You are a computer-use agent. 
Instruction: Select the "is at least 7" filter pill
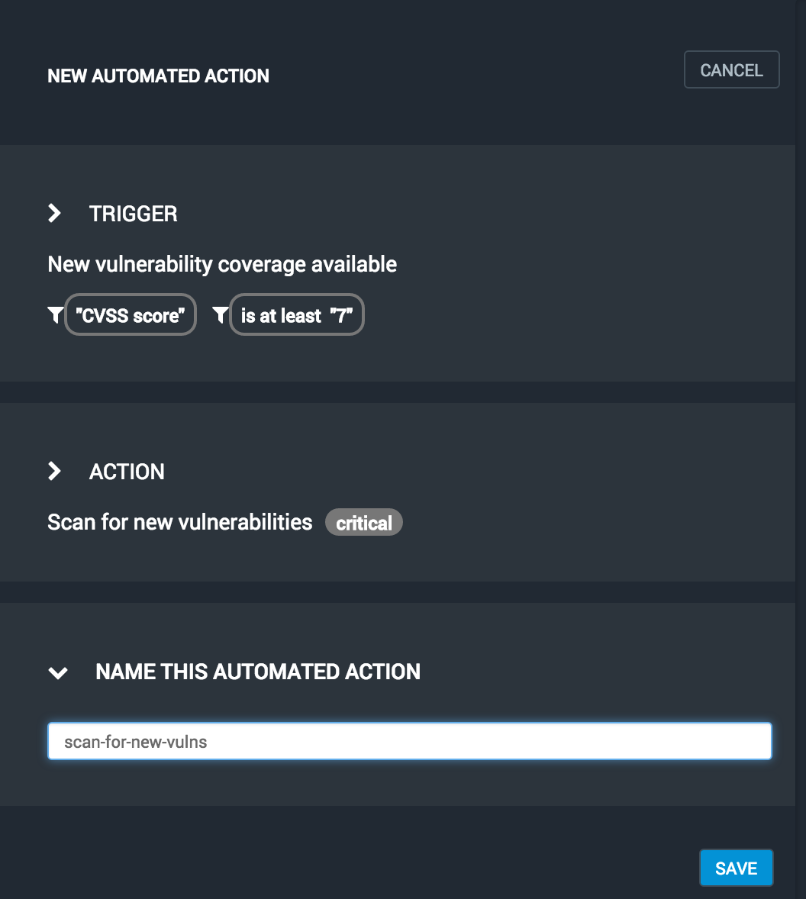(x=297, y=315)
